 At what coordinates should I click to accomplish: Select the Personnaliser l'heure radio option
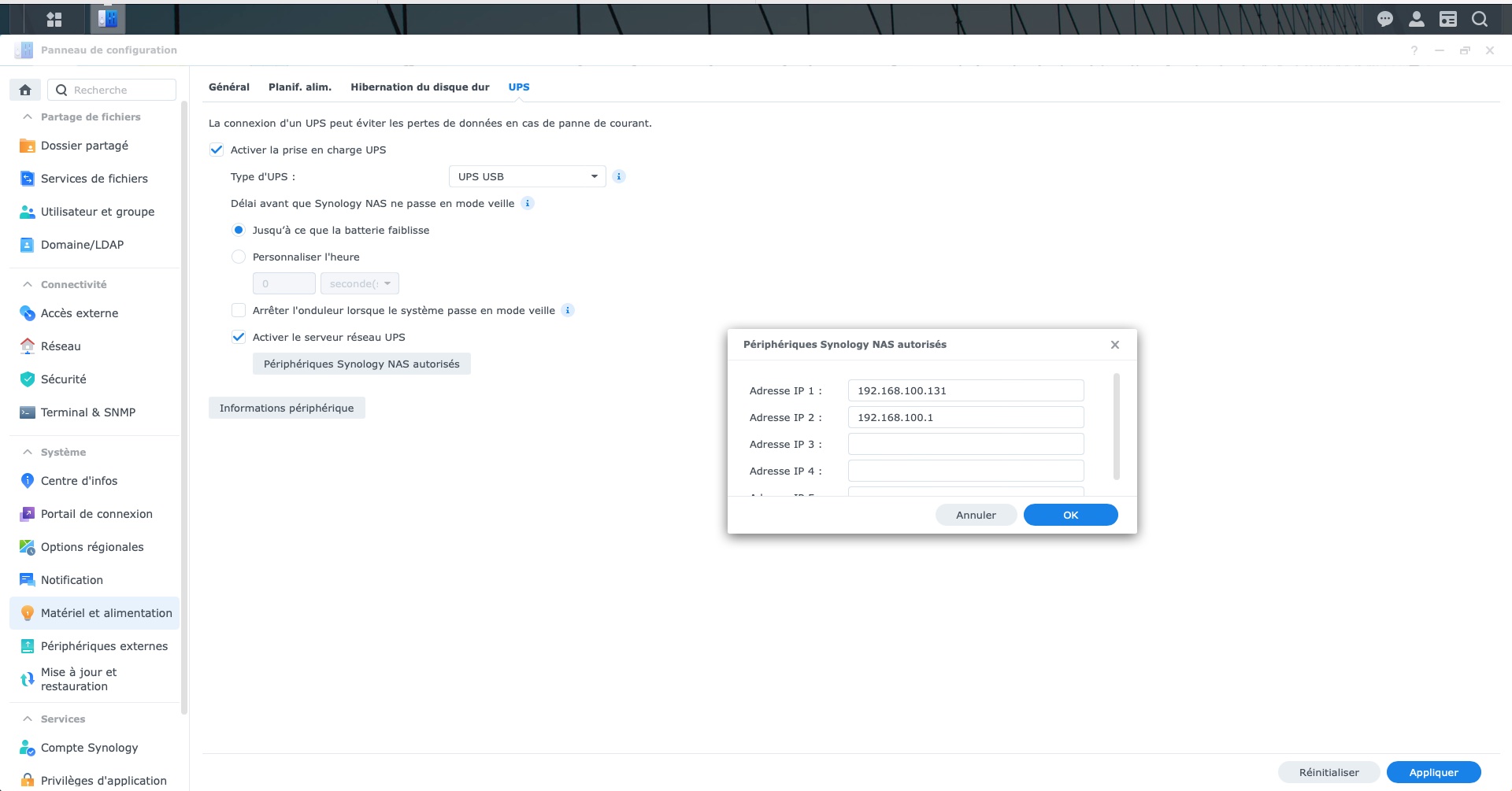(x=239, y=257)
